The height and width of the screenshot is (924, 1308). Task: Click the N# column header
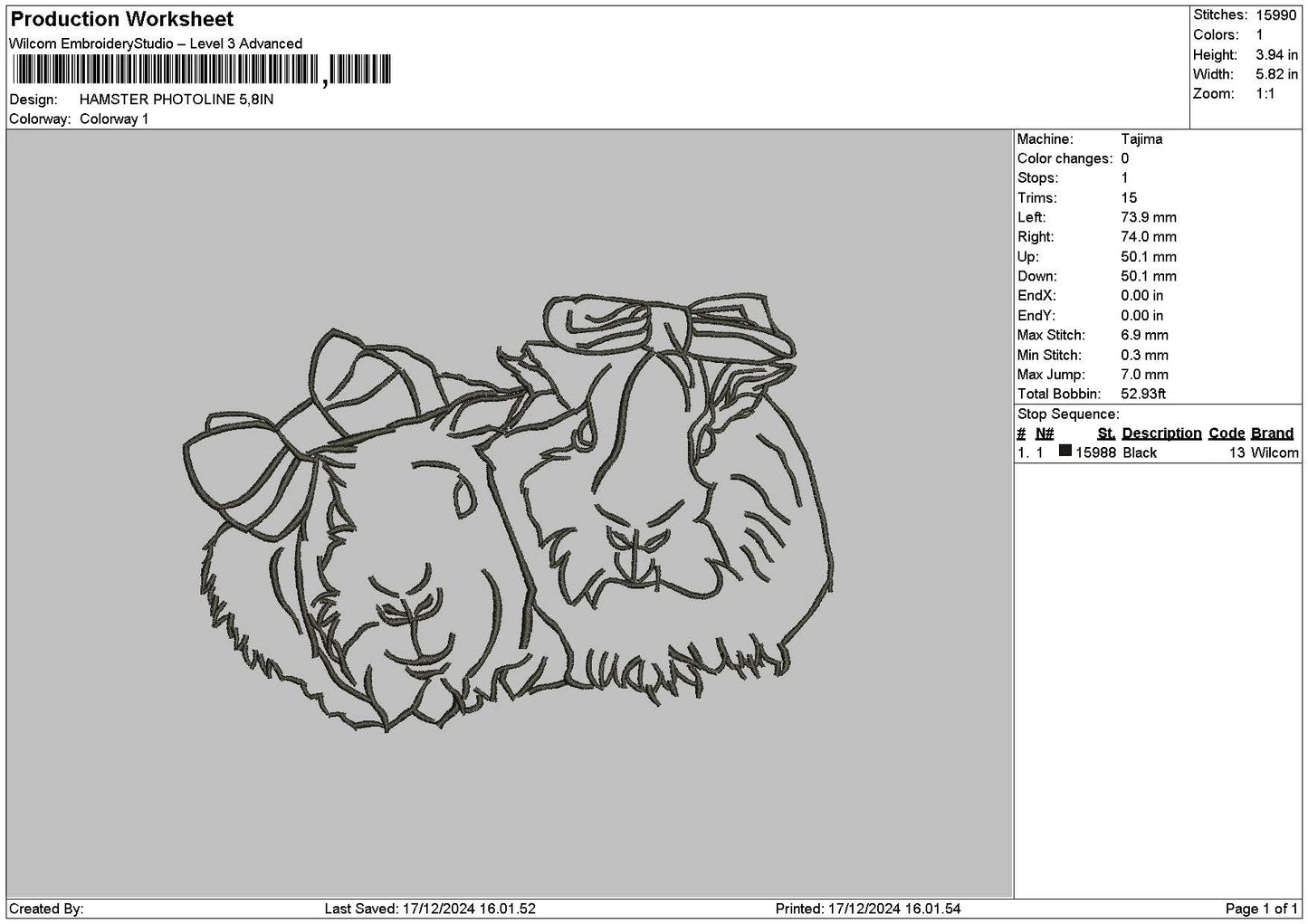click(1045, 433)
